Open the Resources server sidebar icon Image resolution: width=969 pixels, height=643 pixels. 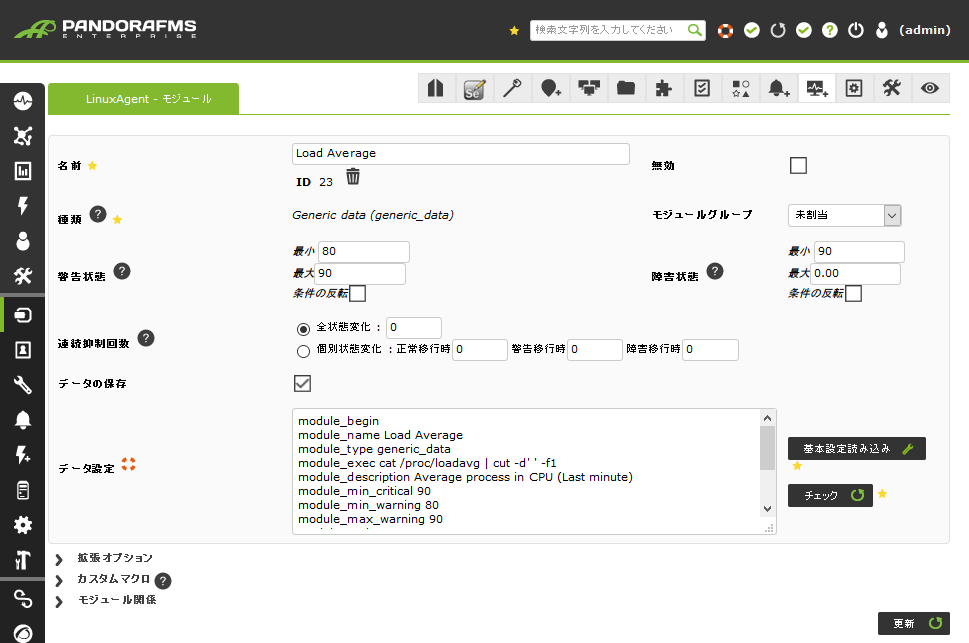(23, 315)
